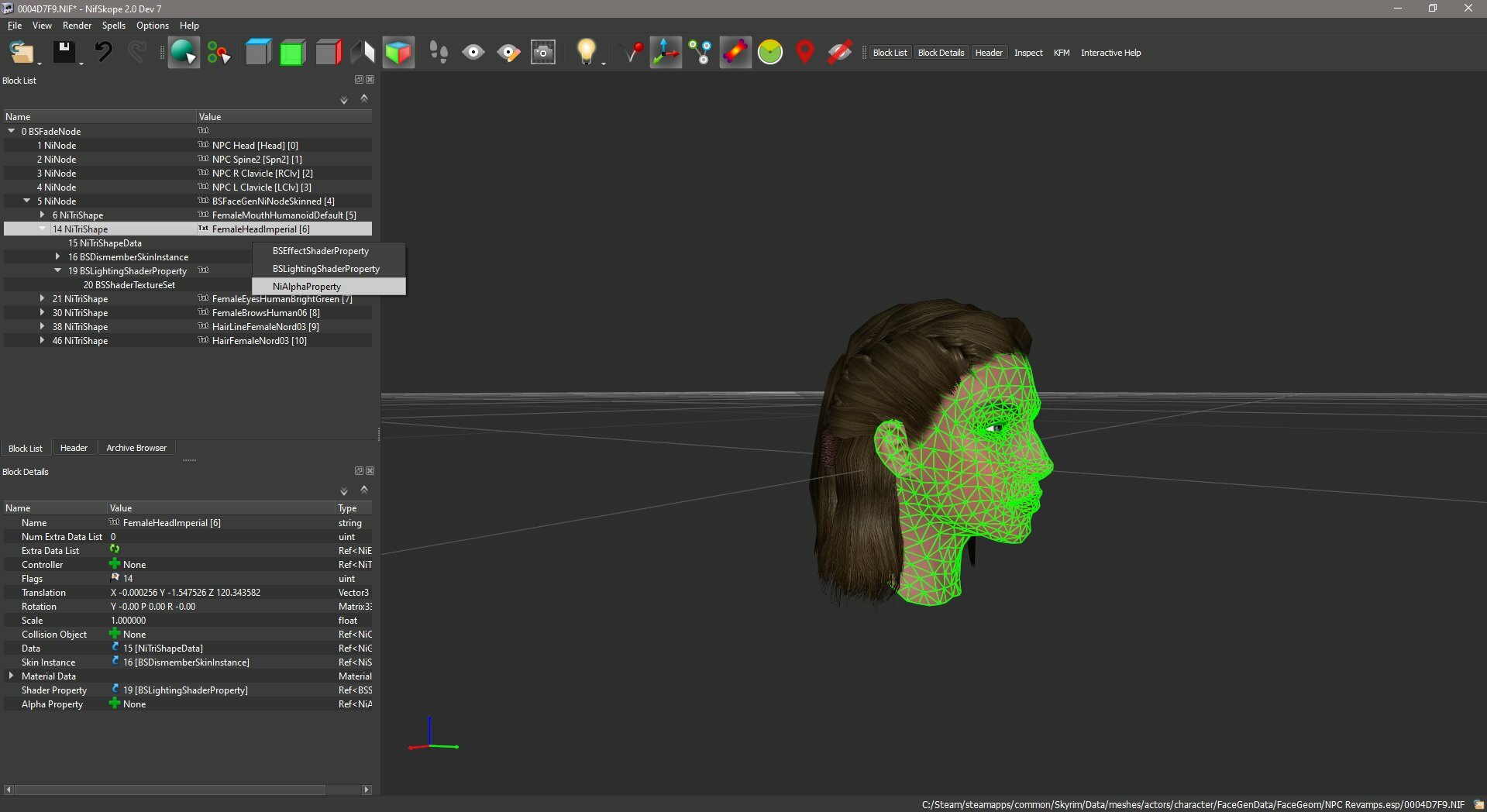
Task: Click the eye with pencil Save View icon
Action: click(x=508, y=53)
